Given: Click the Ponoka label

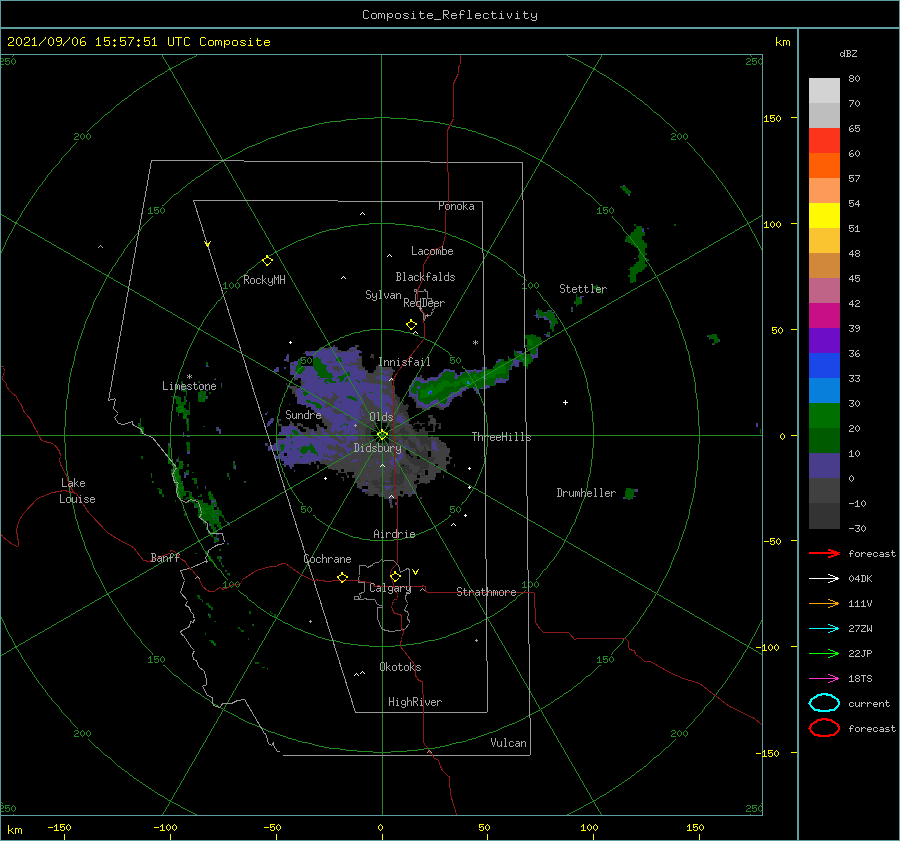Looking at the screenshot, I should [456, 206].
